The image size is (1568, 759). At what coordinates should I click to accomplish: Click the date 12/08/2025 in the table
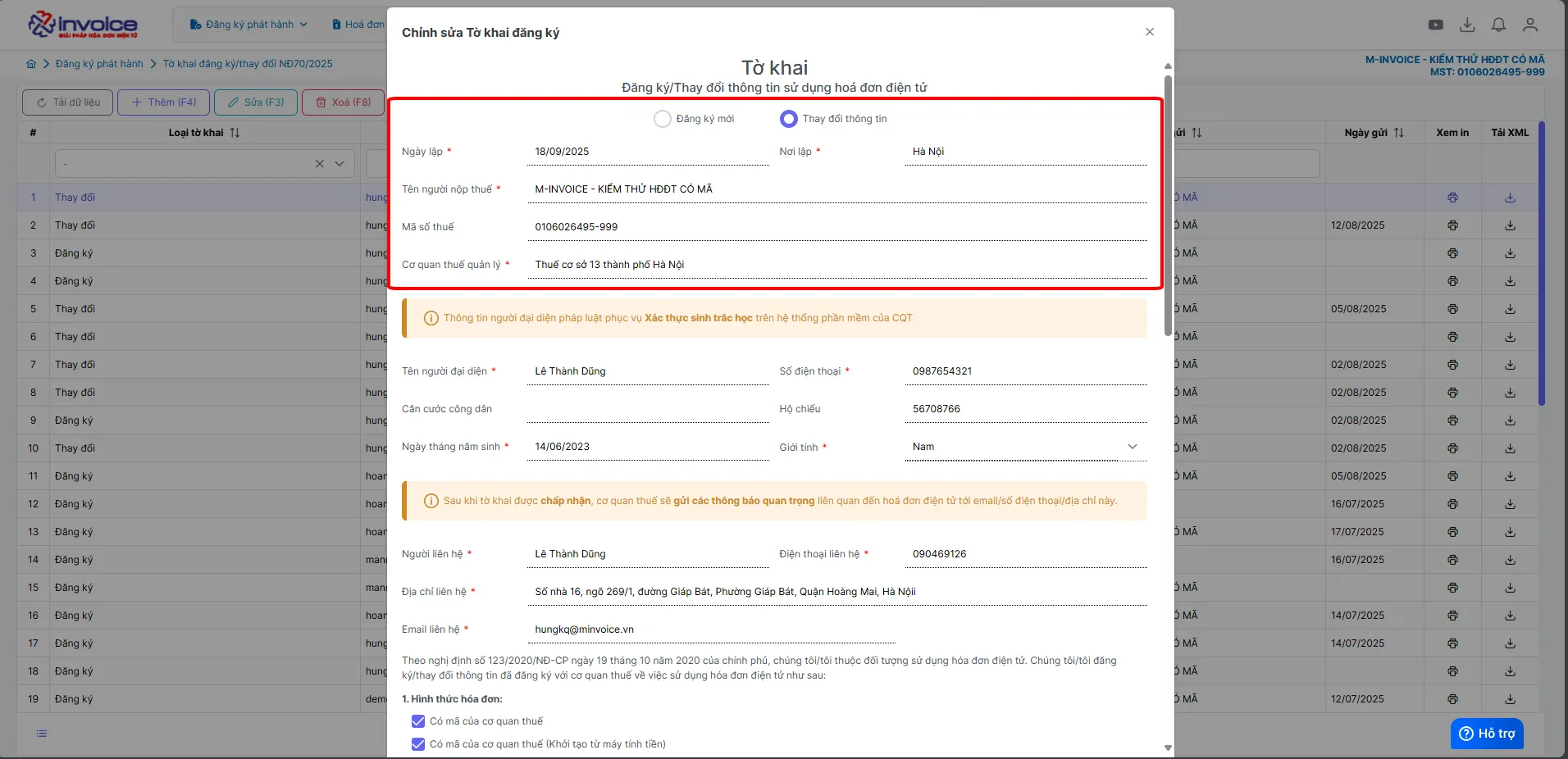(1359, 225)
